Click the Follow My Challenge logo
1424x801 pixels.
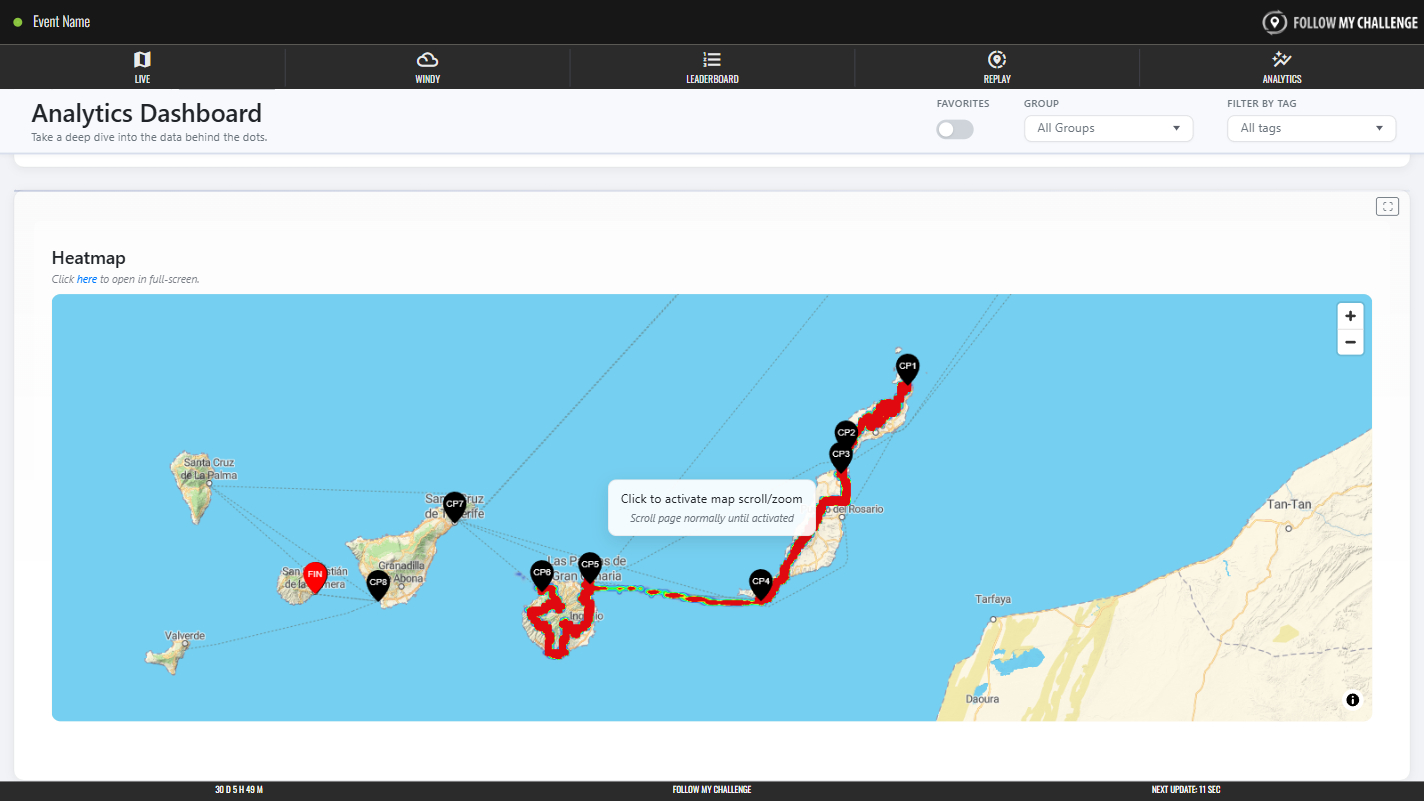point(1340,22)
